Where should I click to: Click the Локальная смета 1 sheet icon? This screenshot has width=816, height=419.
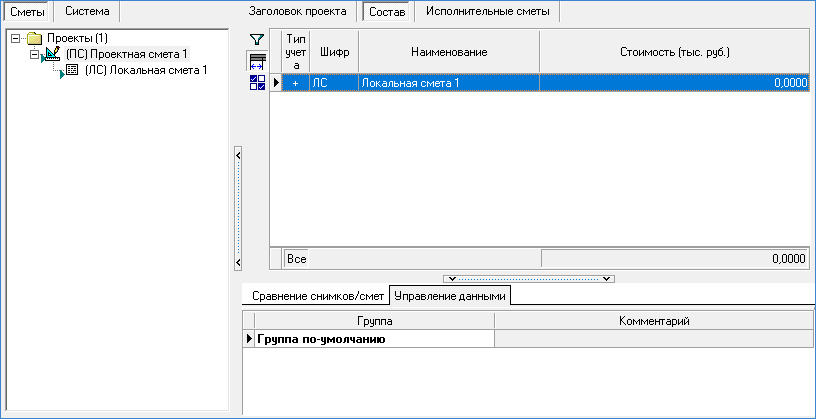[x=71, y=70]
